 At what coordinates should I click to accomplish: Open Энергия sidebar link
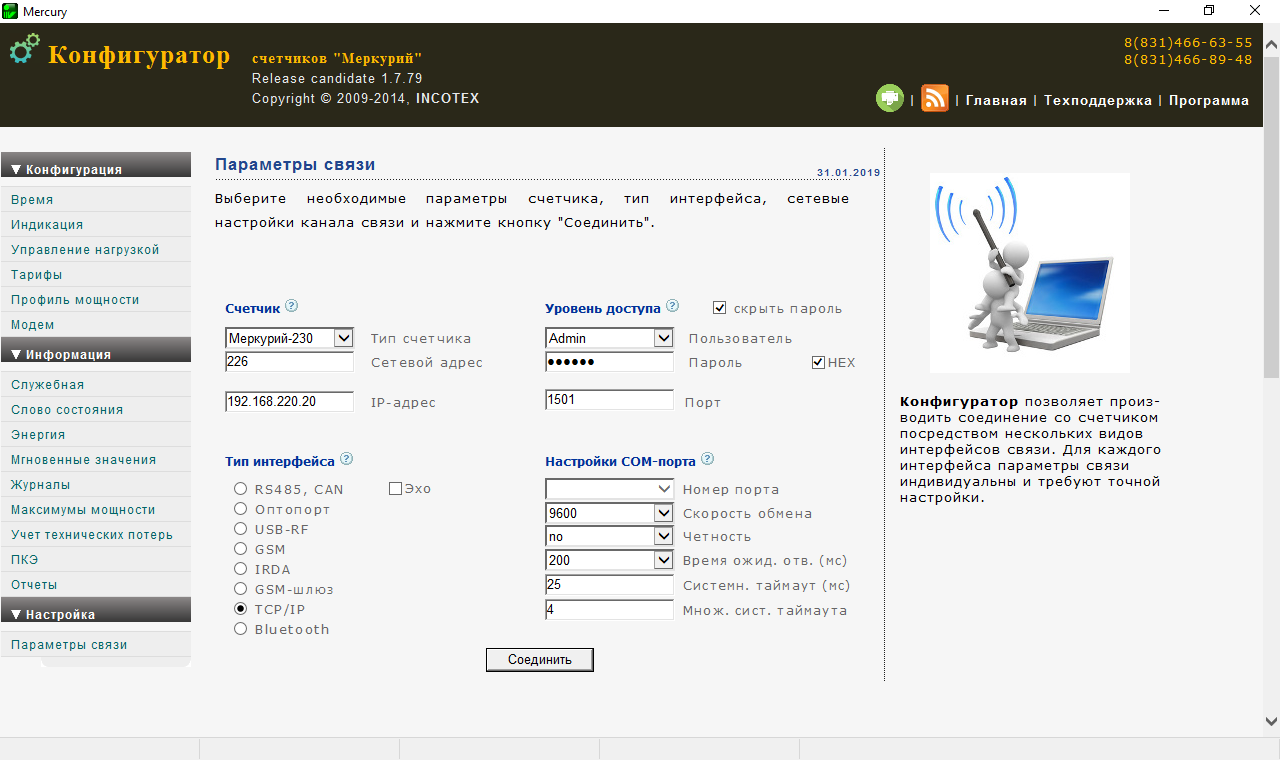(38, 435)
